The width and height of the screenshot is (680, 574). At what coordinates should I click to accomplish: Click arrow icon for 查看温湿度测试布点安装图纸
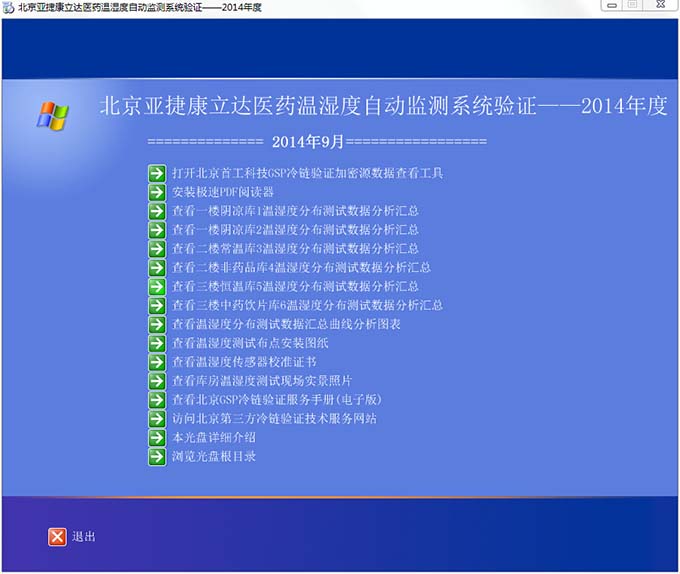click(157, 343)
